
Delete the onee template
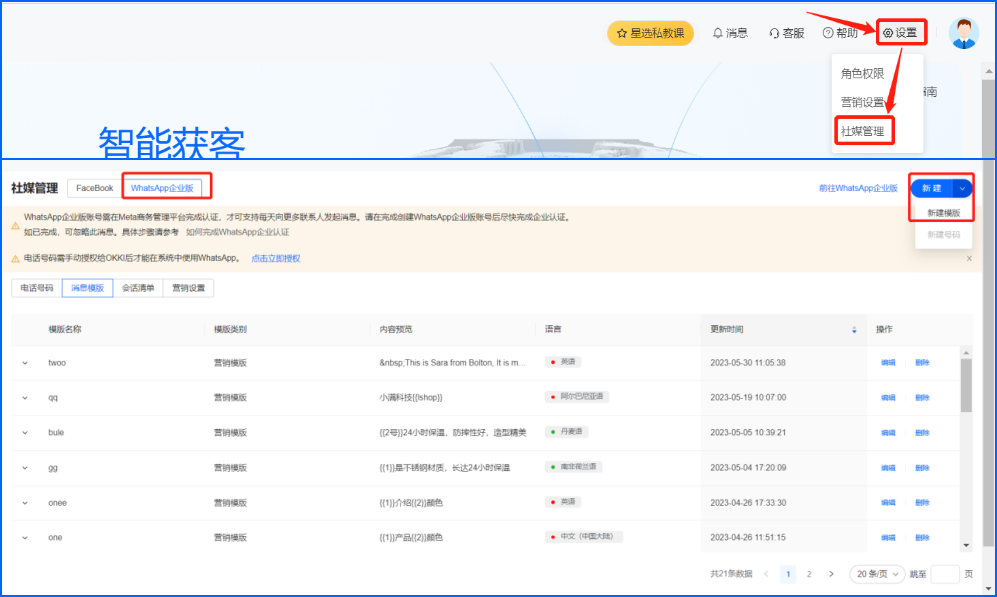click(x=922, y=503)
